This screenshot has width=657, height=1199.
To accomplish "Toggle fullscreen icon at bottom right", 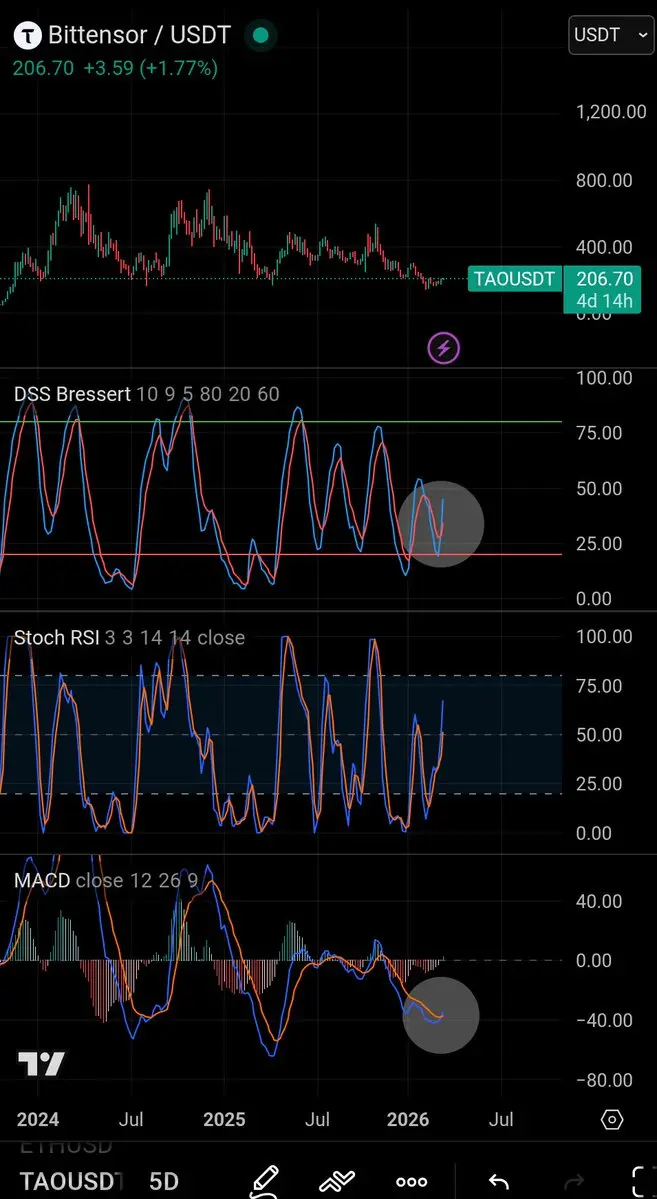I will [644, 1181].
